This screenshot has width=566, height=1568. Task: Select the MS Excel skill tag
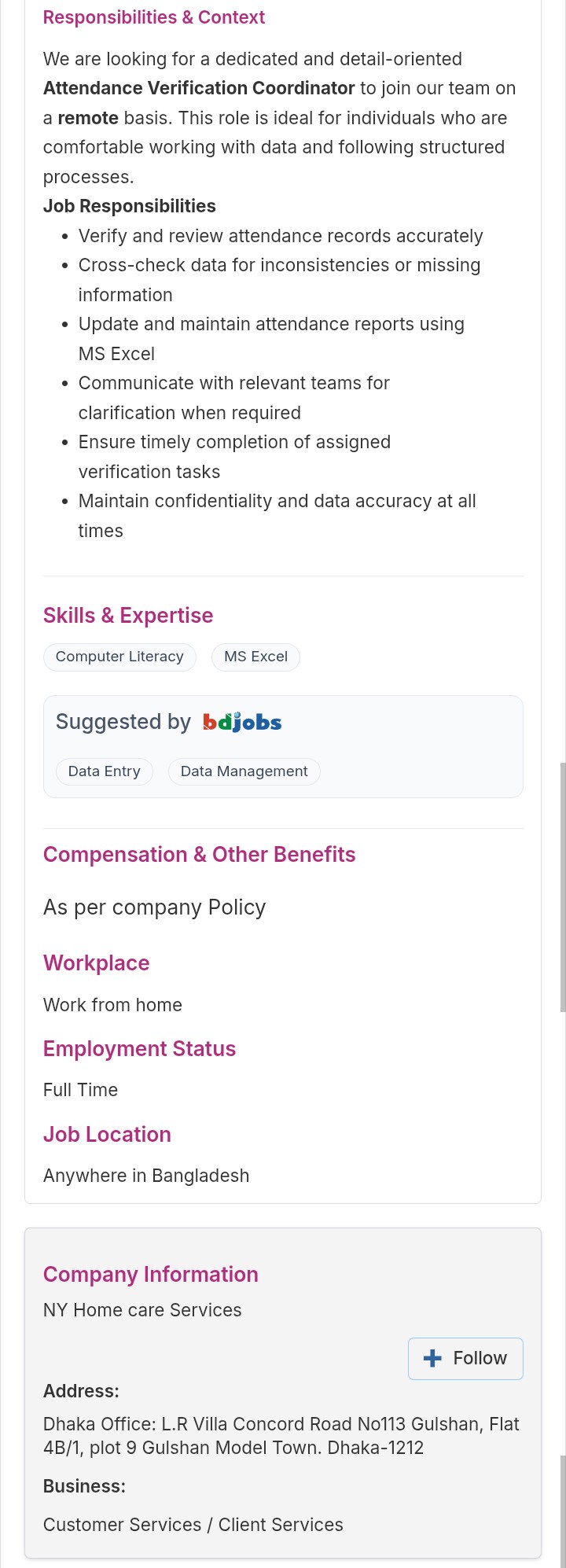tap(255, 657)
